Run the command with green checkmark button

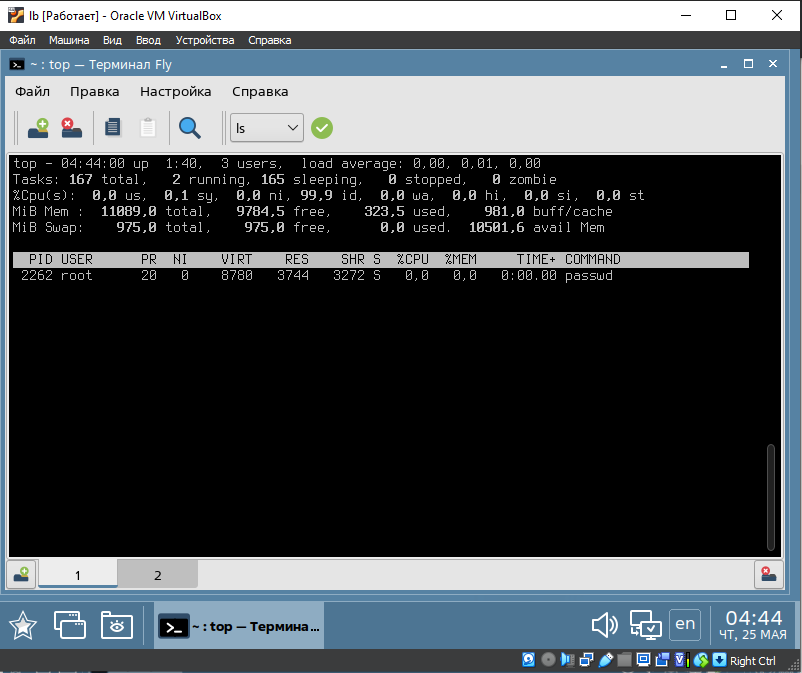322,128
